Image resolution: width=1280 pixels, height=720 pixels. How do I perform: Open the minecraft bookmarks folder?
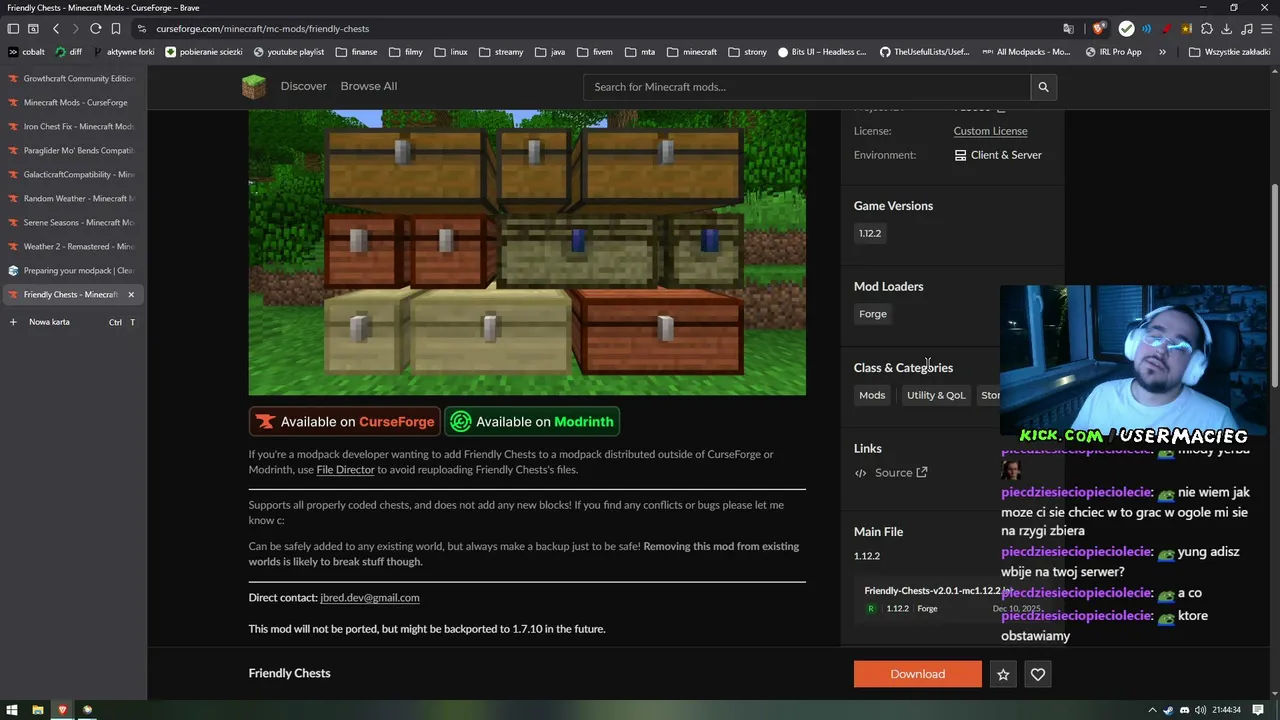click(x=692, y=52)
